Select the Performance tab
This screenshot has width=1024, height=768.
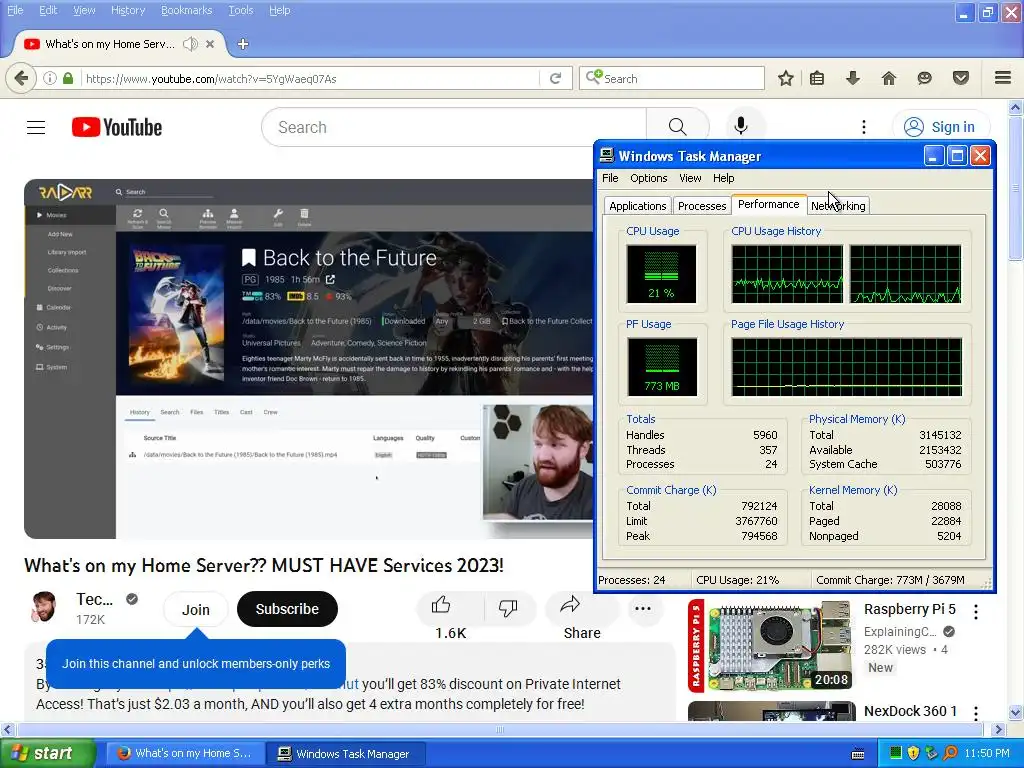click(x=769, y=204)
